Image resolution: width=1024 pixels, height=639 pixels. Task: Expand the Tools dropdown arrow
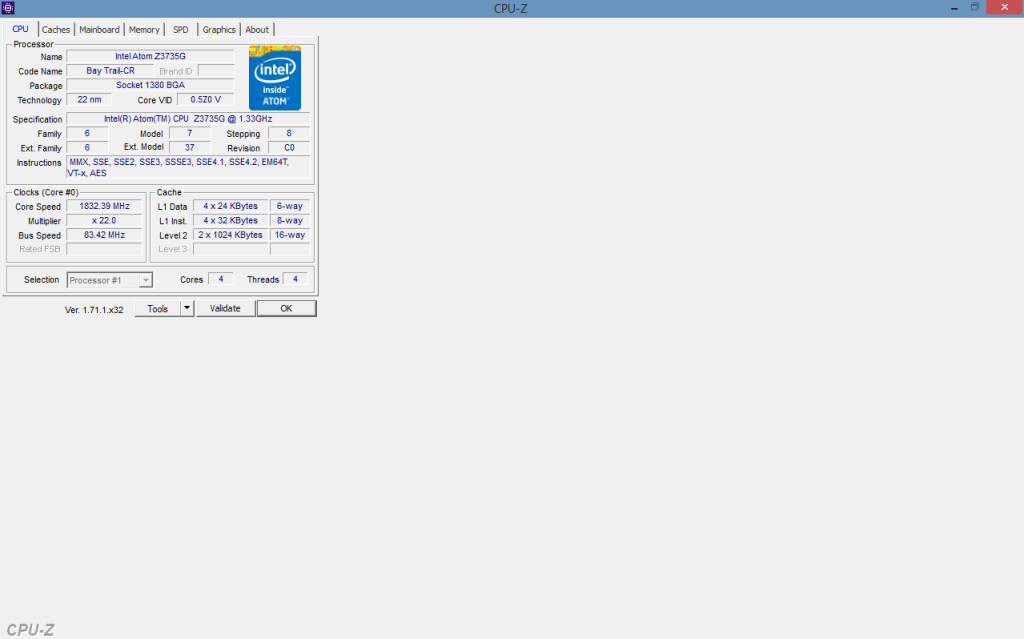point(187,308)
